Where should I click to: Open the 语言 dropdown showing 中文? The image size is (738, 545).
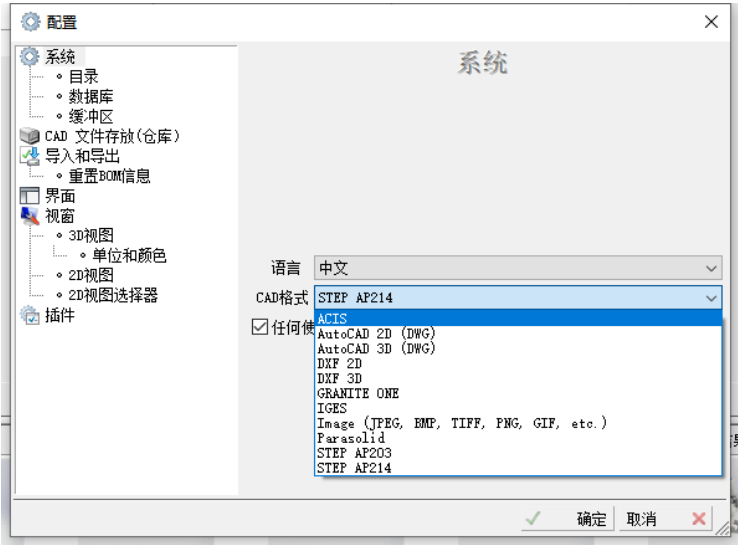[517, 268]
